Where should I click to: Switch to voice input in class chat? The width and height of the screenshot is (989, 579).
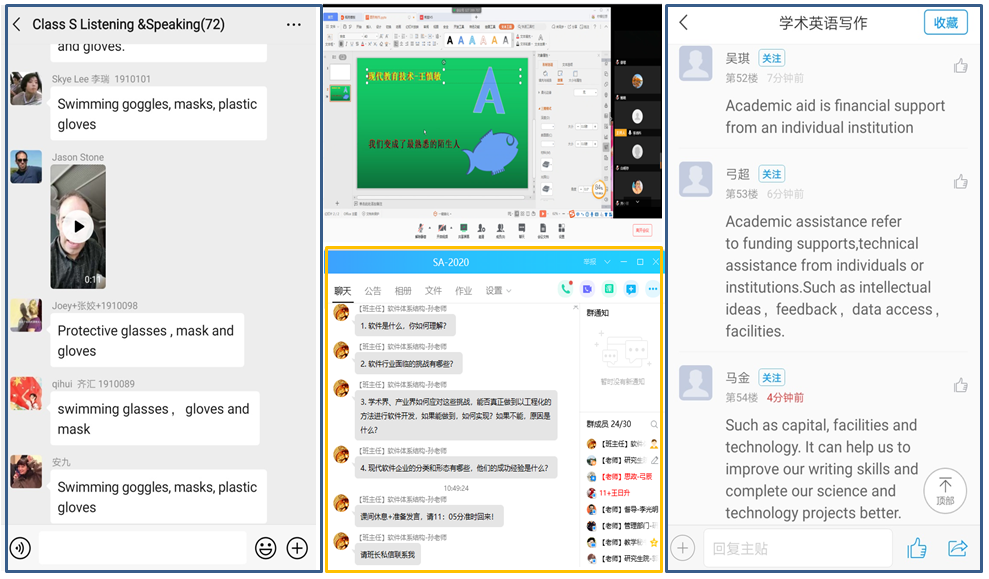(20, 548)
